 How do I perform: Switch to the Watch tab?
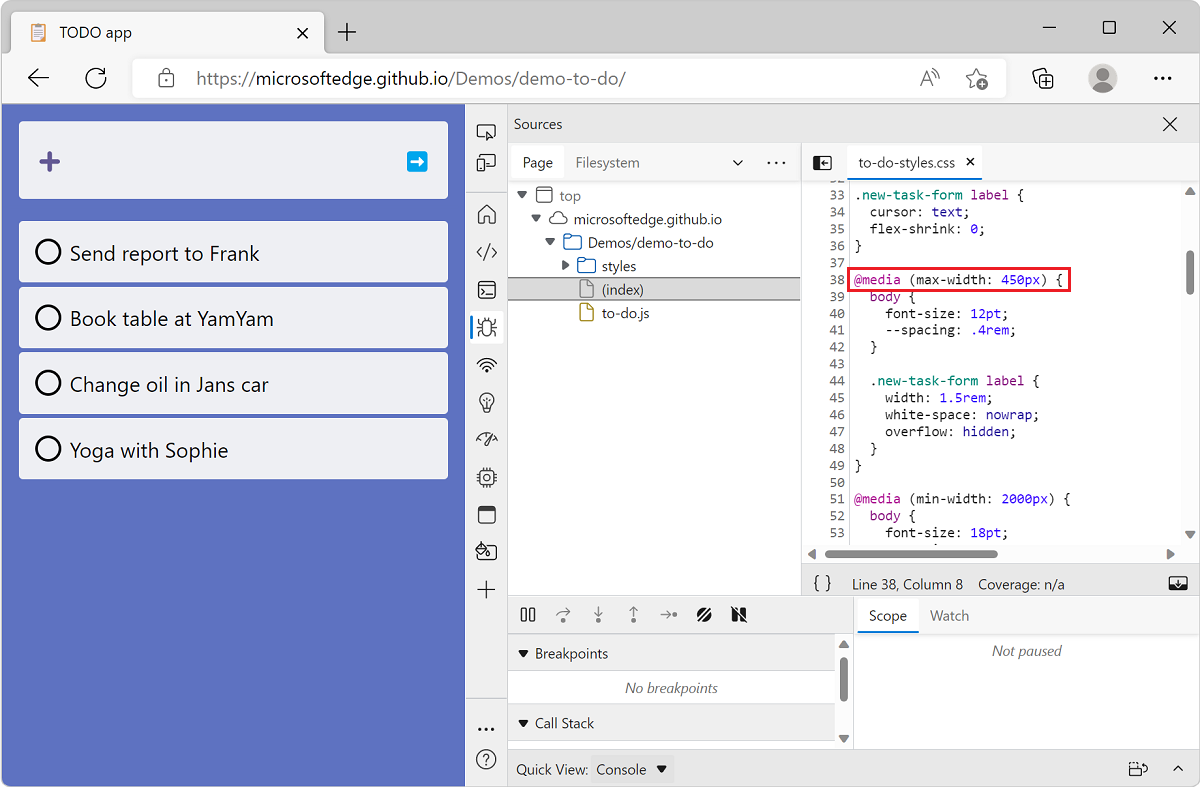point(948,615)
